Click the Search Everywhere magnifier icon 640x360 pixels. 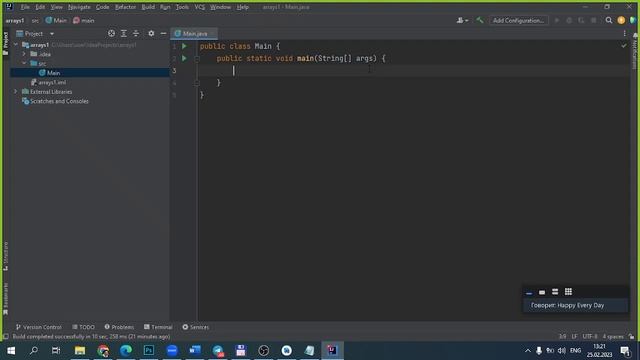[609, 20]
